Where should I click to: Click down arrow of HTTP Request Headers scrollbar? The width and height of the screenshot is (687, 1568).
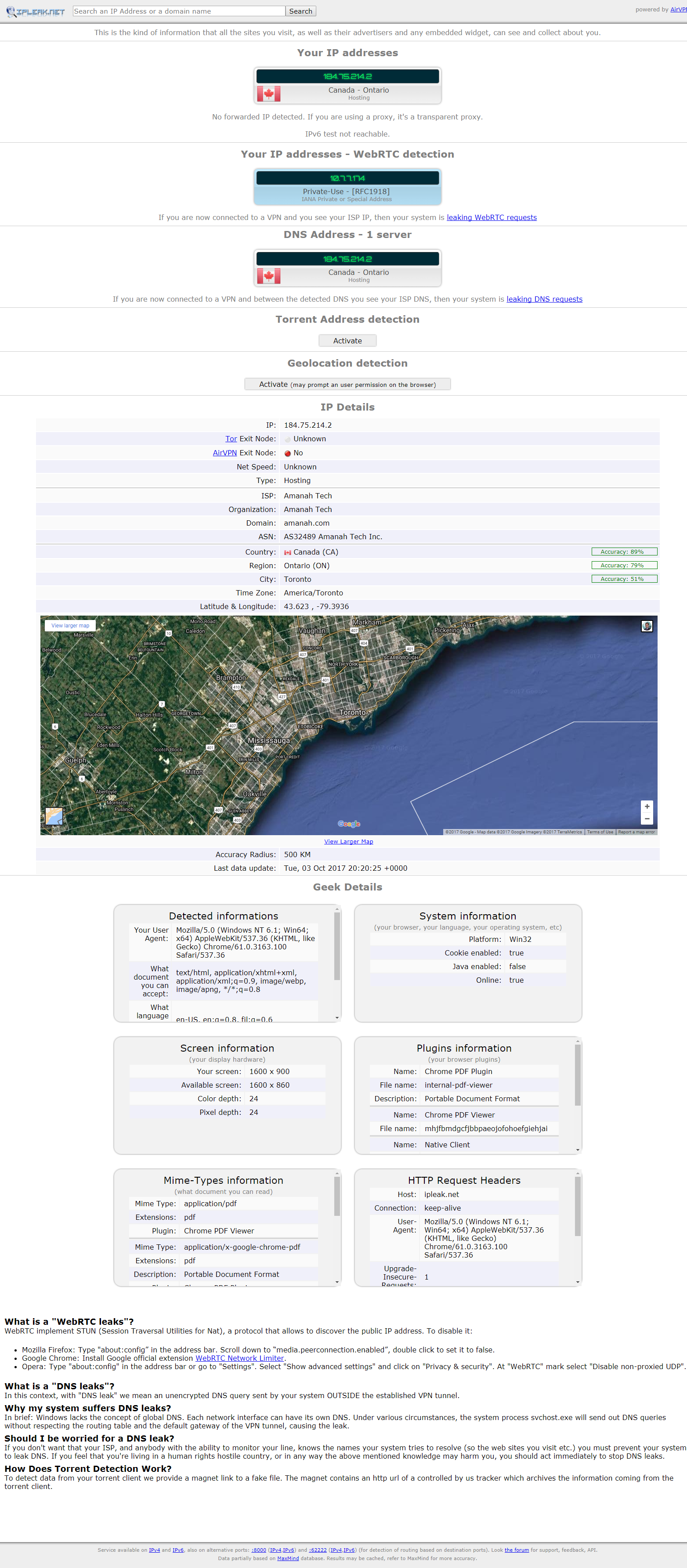578,1282
